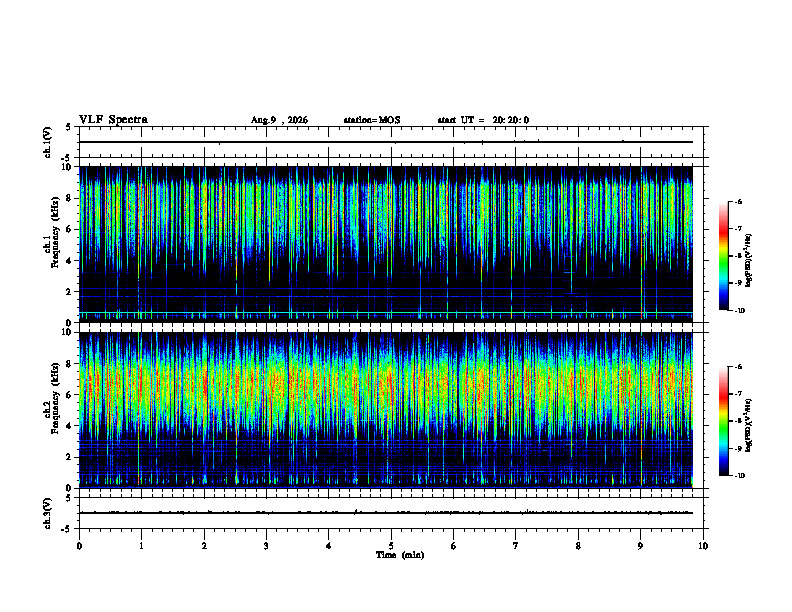Click the 'ch.1(V)' axis label
This screenshot has height=612, width=792.
pyautogui.click(x=48, y=142)
